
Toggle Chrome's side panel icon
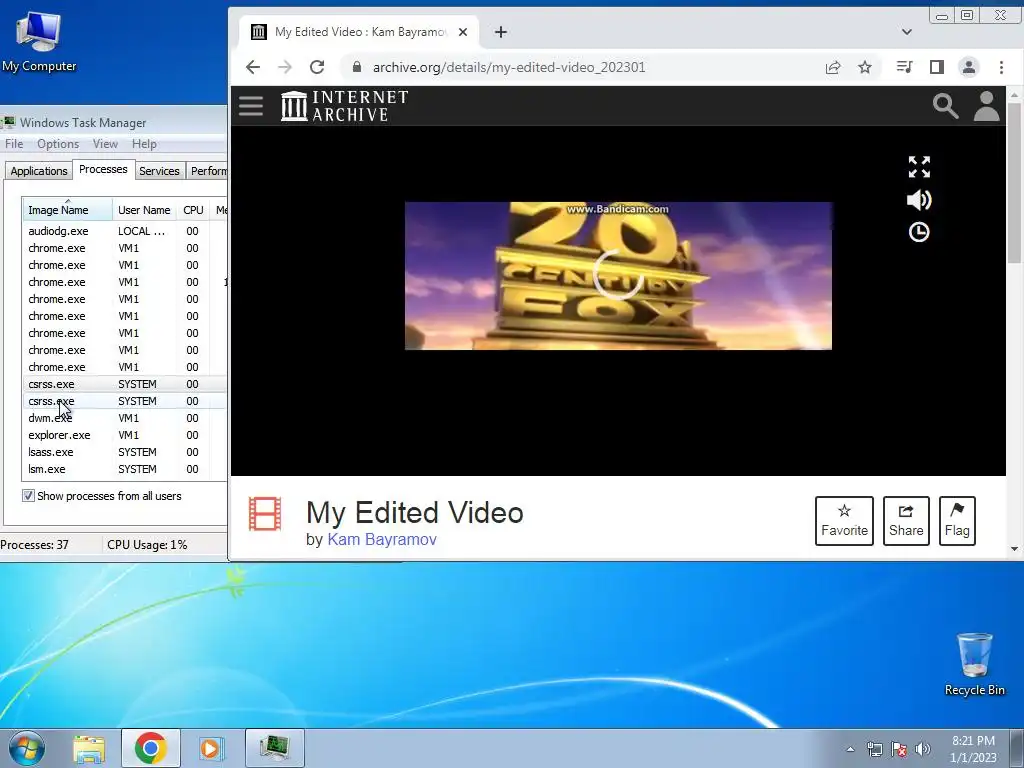936,67
